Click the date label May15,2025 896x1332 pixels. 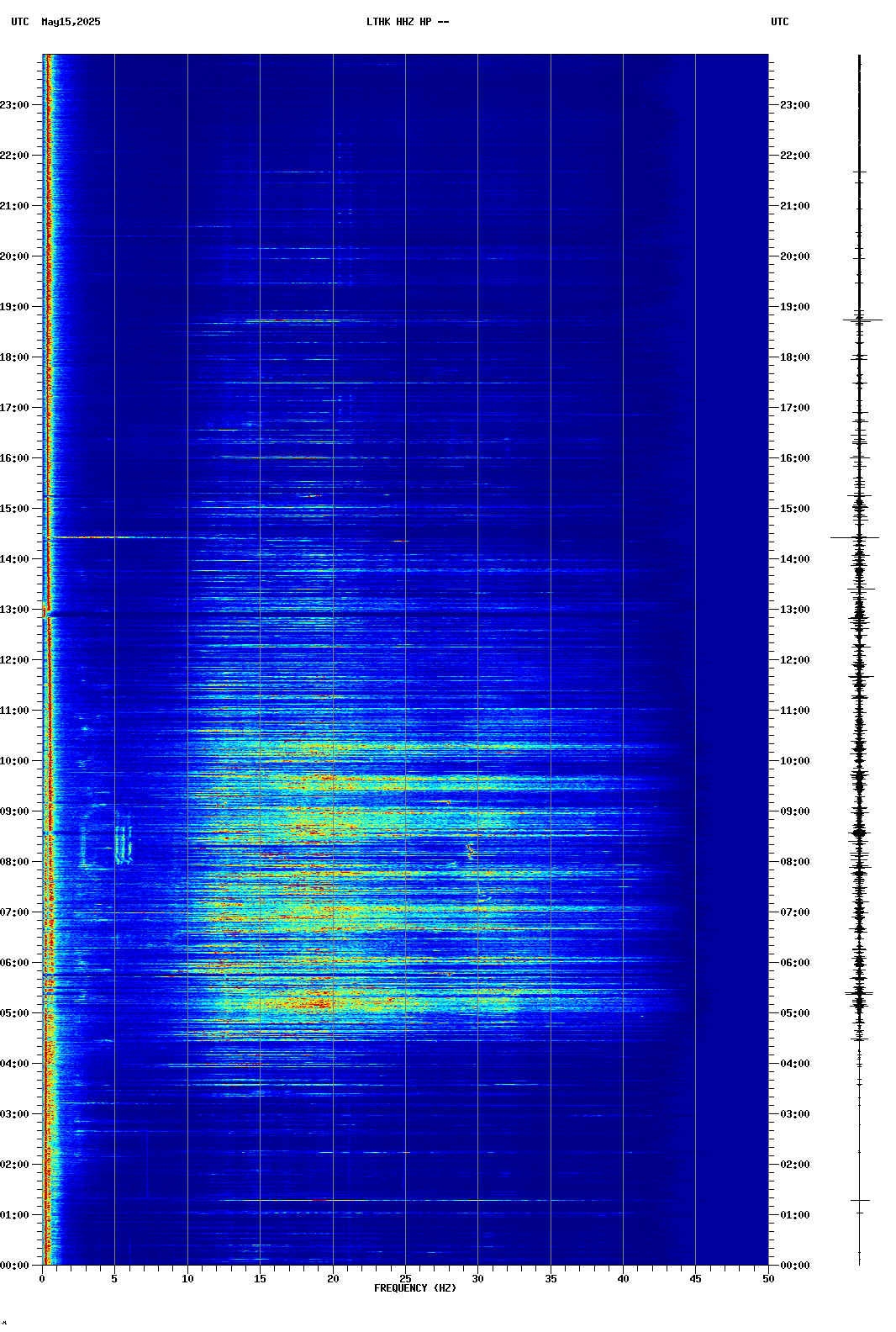pyautogui.click(x=71, y=22)
